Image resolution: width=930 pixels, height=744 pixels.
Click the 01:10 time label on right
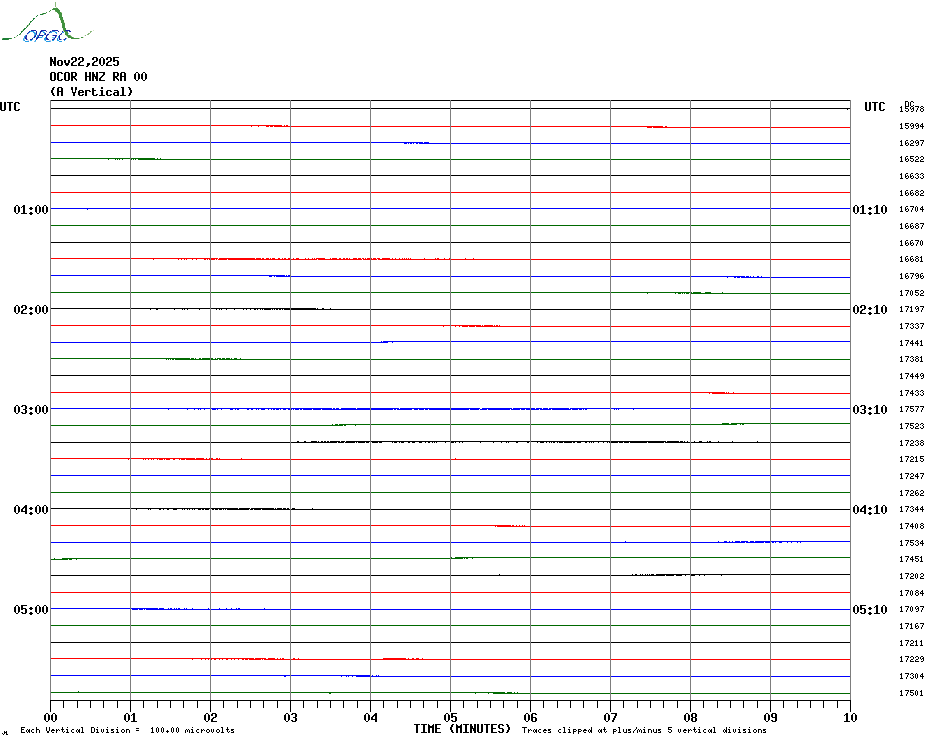click(869, 210)
